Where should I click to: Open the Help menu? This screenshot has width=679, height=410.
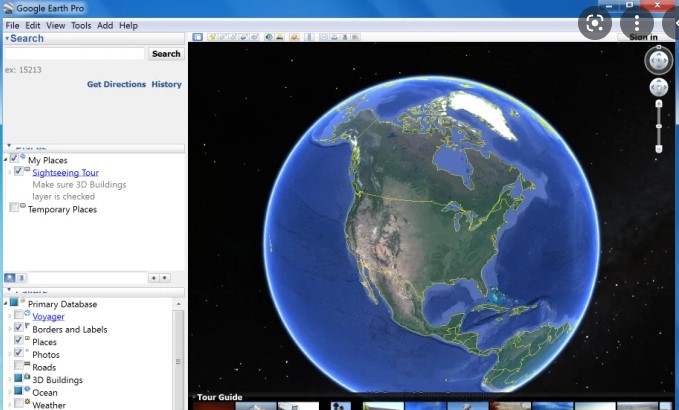pos(128,26)
